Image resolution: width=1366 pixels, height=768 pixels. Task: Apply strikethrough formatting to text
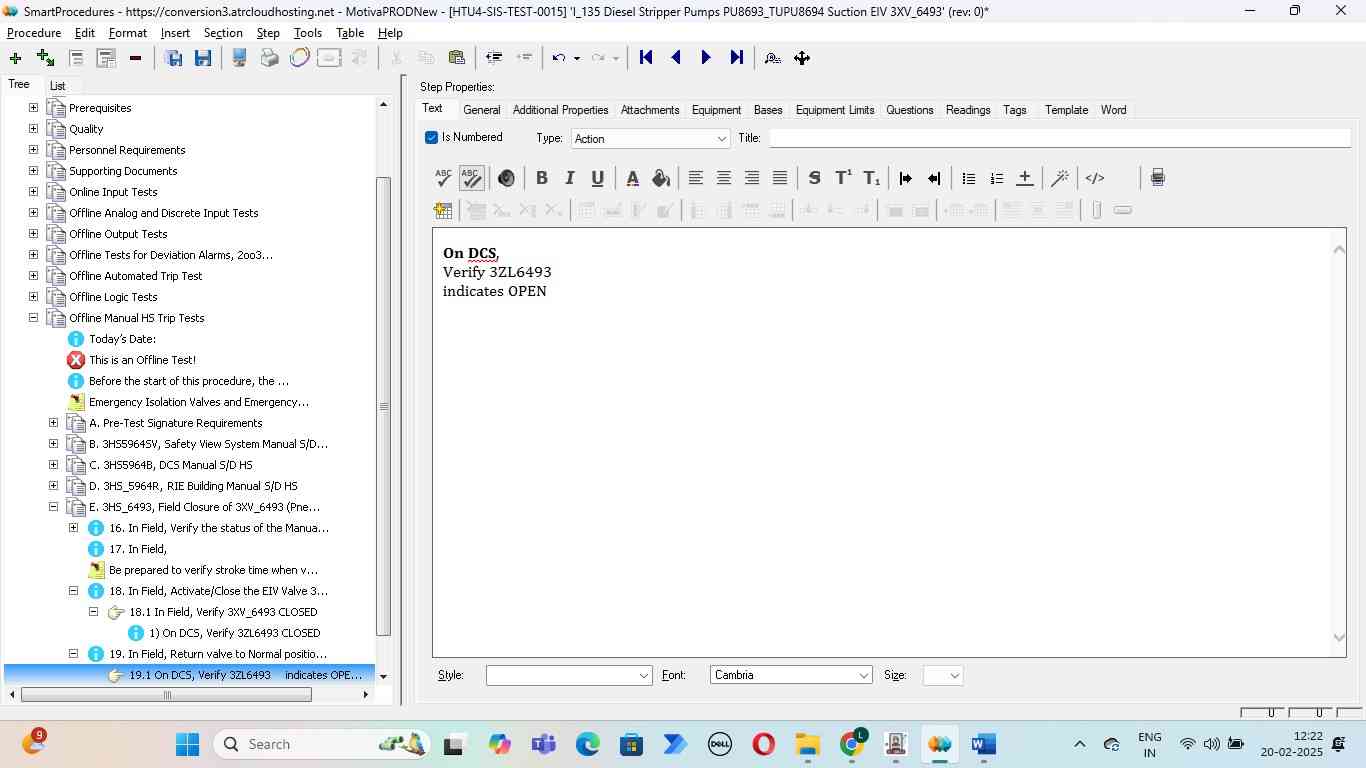coord(814,178)
